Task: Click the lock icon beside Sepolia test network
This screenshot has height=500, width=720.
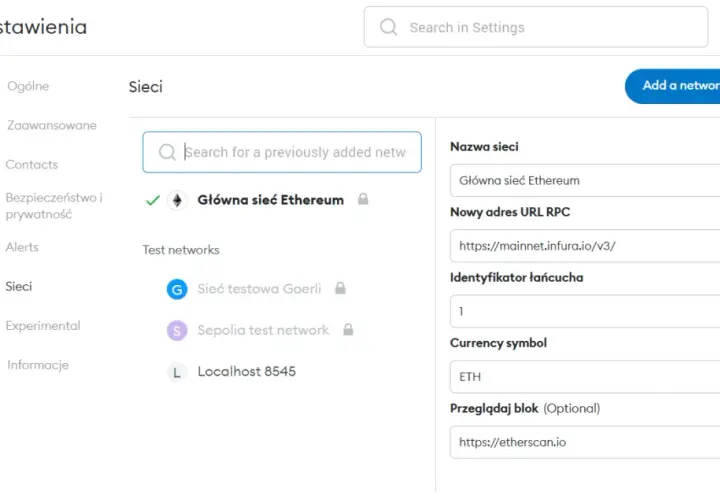Action: [x=348, y=329]
